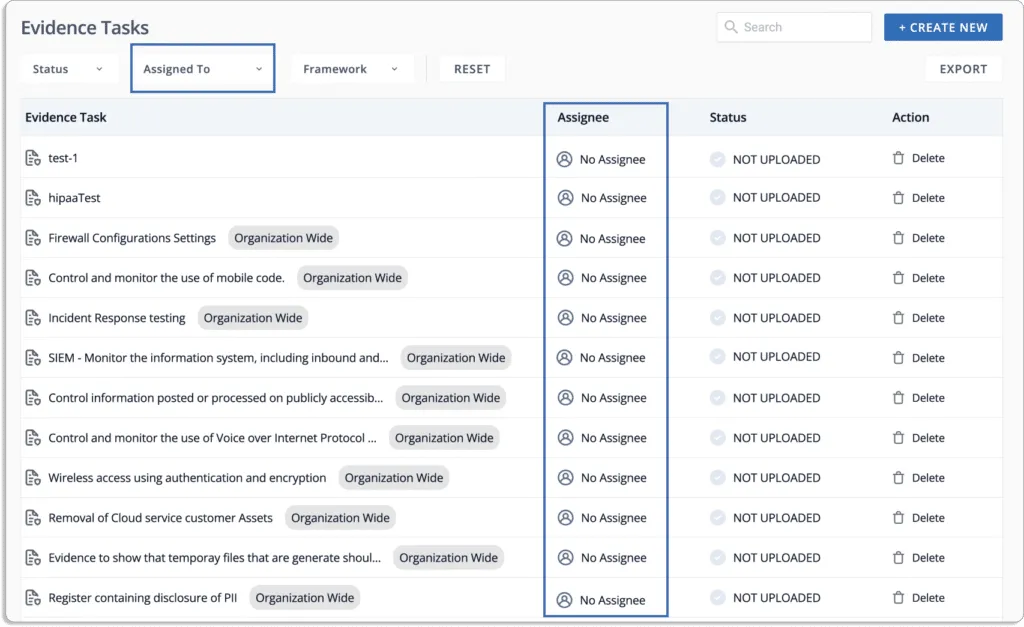Click No Assignee in publicly accessible information row
The height and width of the screenshot is (627, 1024).
pyautogui.click(x=614, y=398)
